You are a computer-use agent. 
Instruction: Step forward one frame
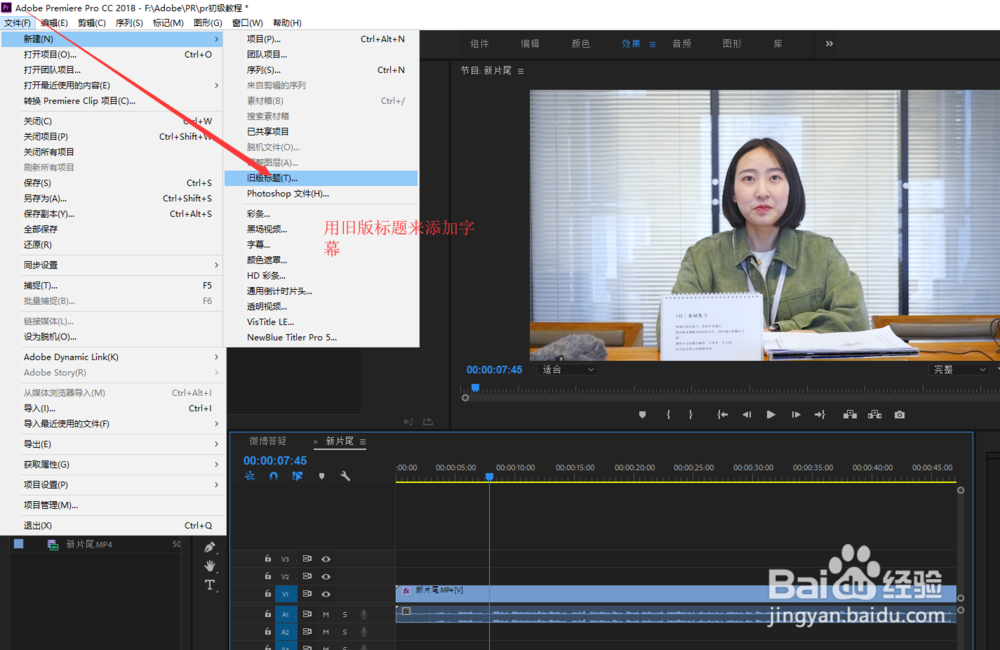(796, 415)
